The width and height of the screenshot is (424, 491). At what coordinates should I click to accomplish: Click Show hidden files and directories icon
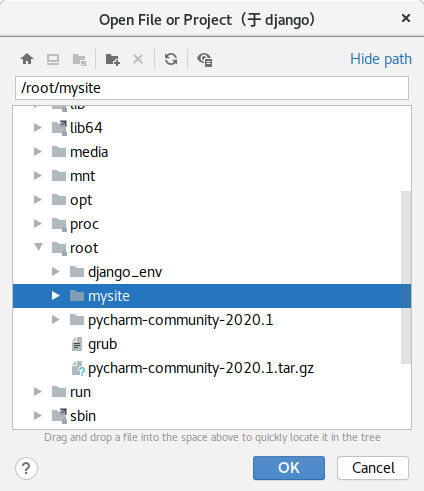tap(205, 60)
